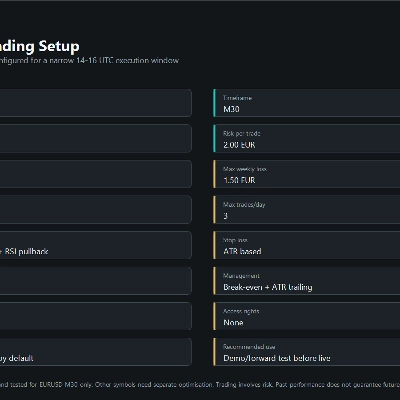Viewport: 400px width, 400px height.
Task: Click the 2.00 EUR value text
Action: point(239,145)
